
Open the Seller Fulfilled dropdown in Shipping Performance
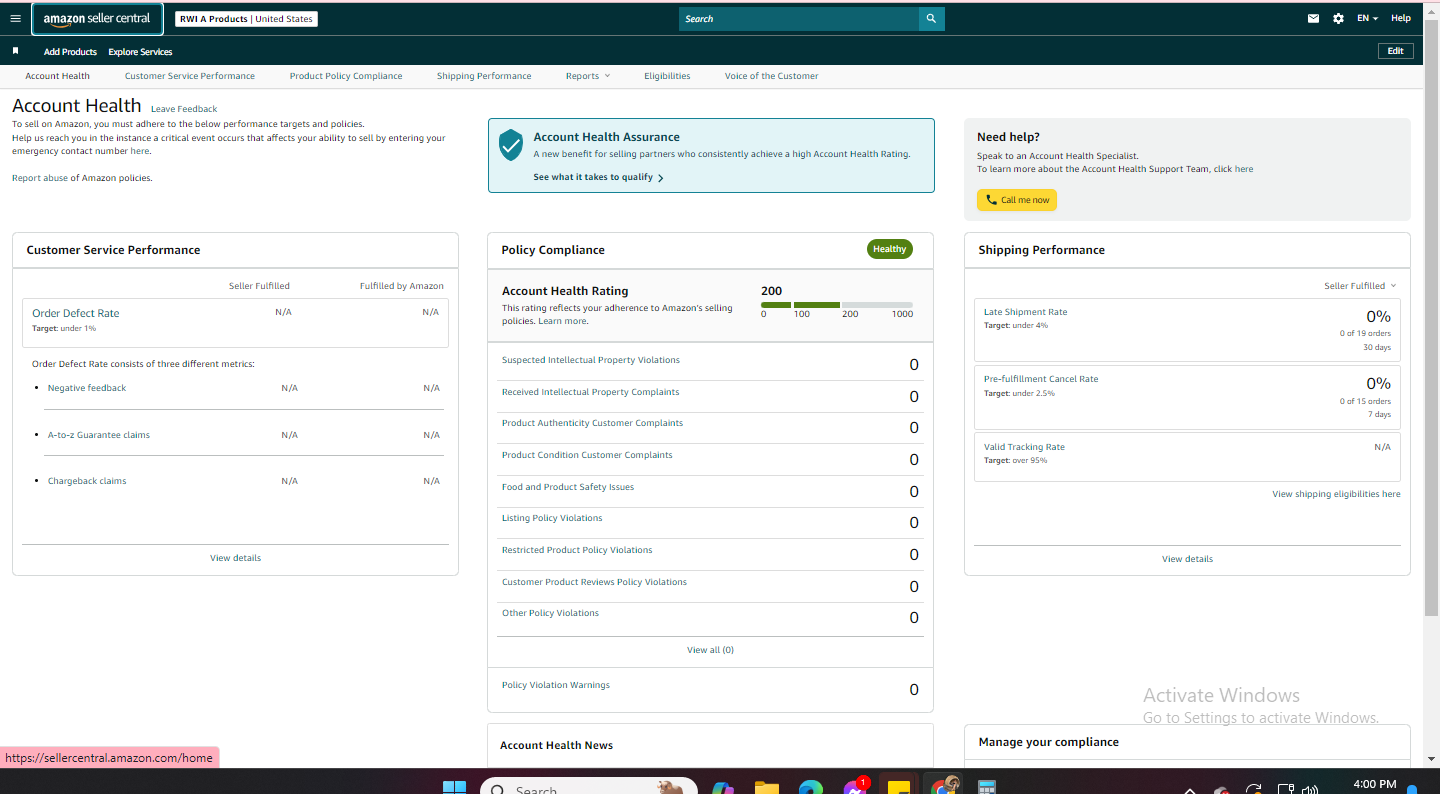(x=1360, y=286)
